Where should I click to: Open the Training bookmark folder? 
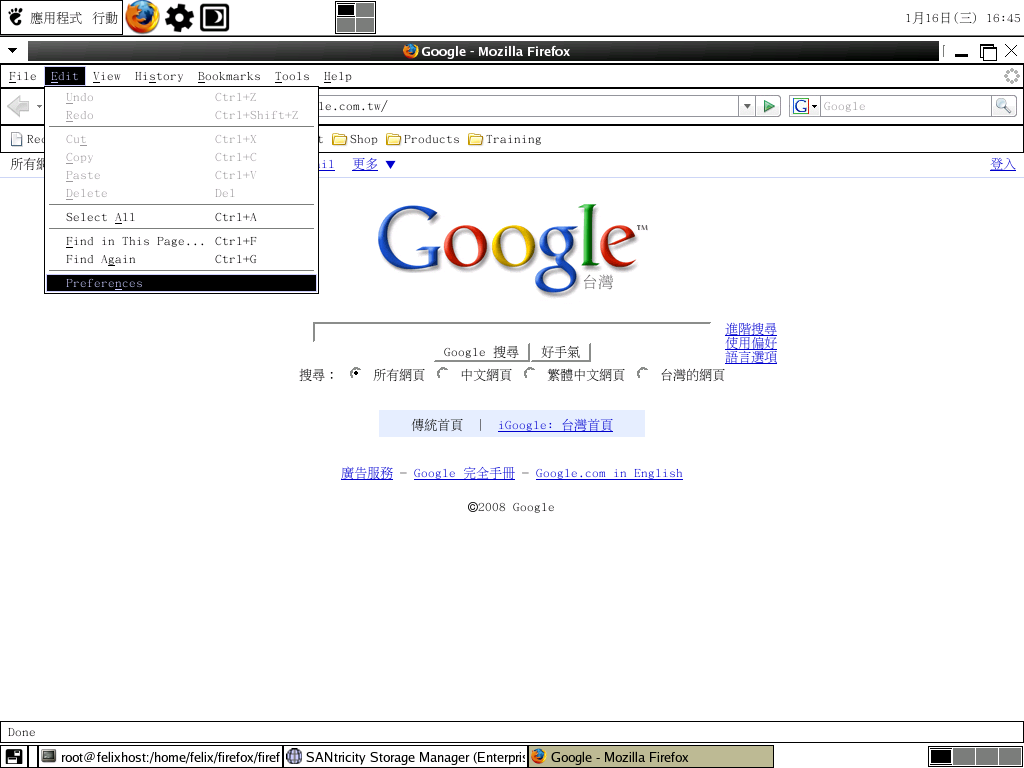click(505, 139)
